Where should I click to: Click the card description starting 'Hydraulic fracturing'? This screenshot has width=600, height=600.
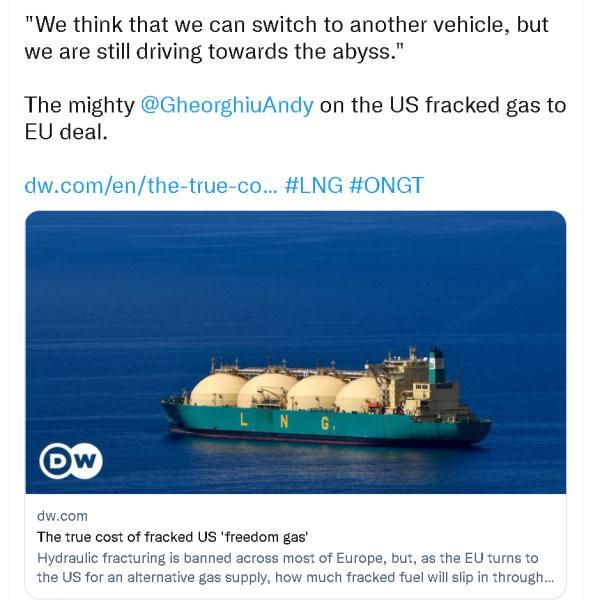[295, 567]
